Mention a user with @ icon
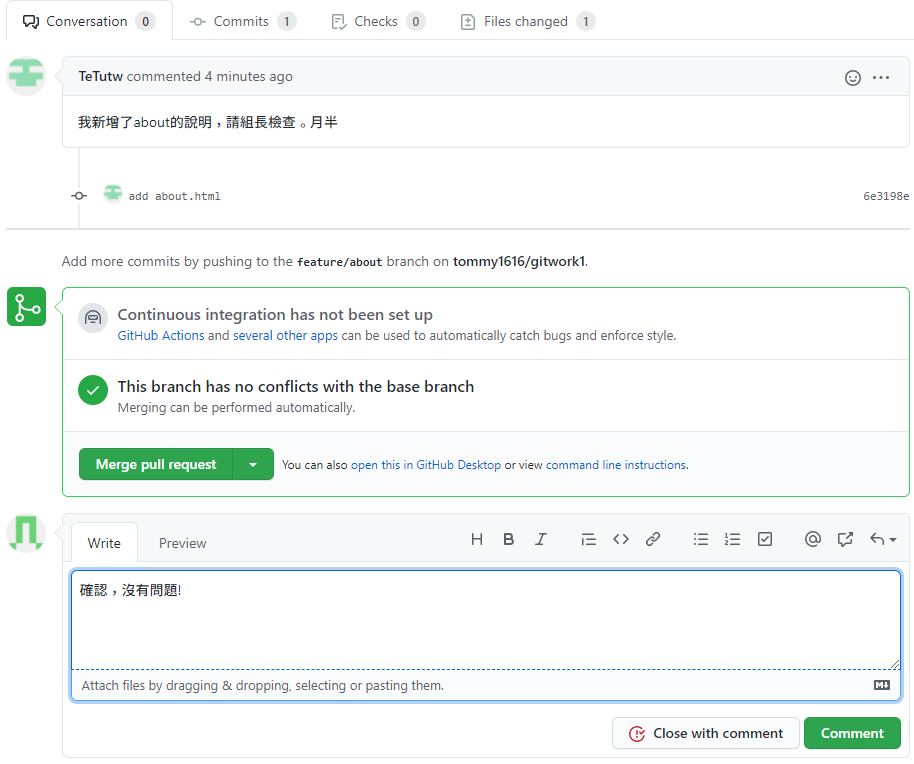The image size is (914, 764). tap(813, 539)
